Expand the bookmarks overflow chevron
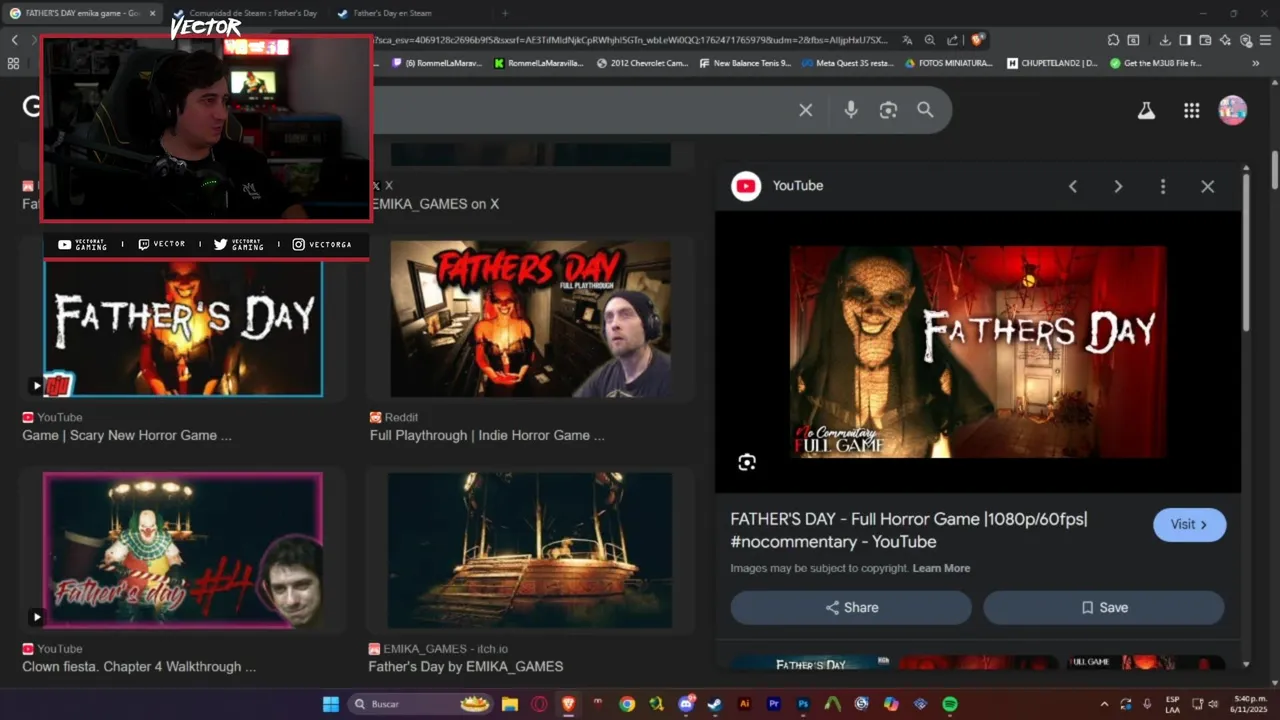Screen dimensions: 1280x720 (1256, 63)
